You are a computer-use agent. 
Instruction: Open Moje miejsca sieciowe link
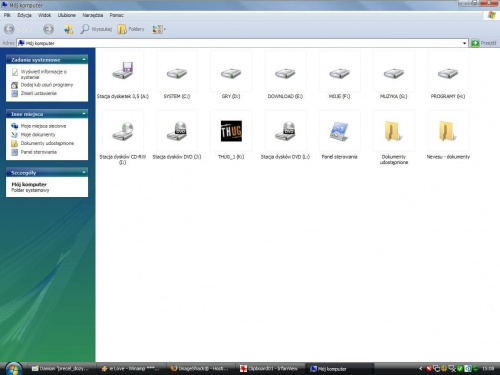click(x=43, y=126)
